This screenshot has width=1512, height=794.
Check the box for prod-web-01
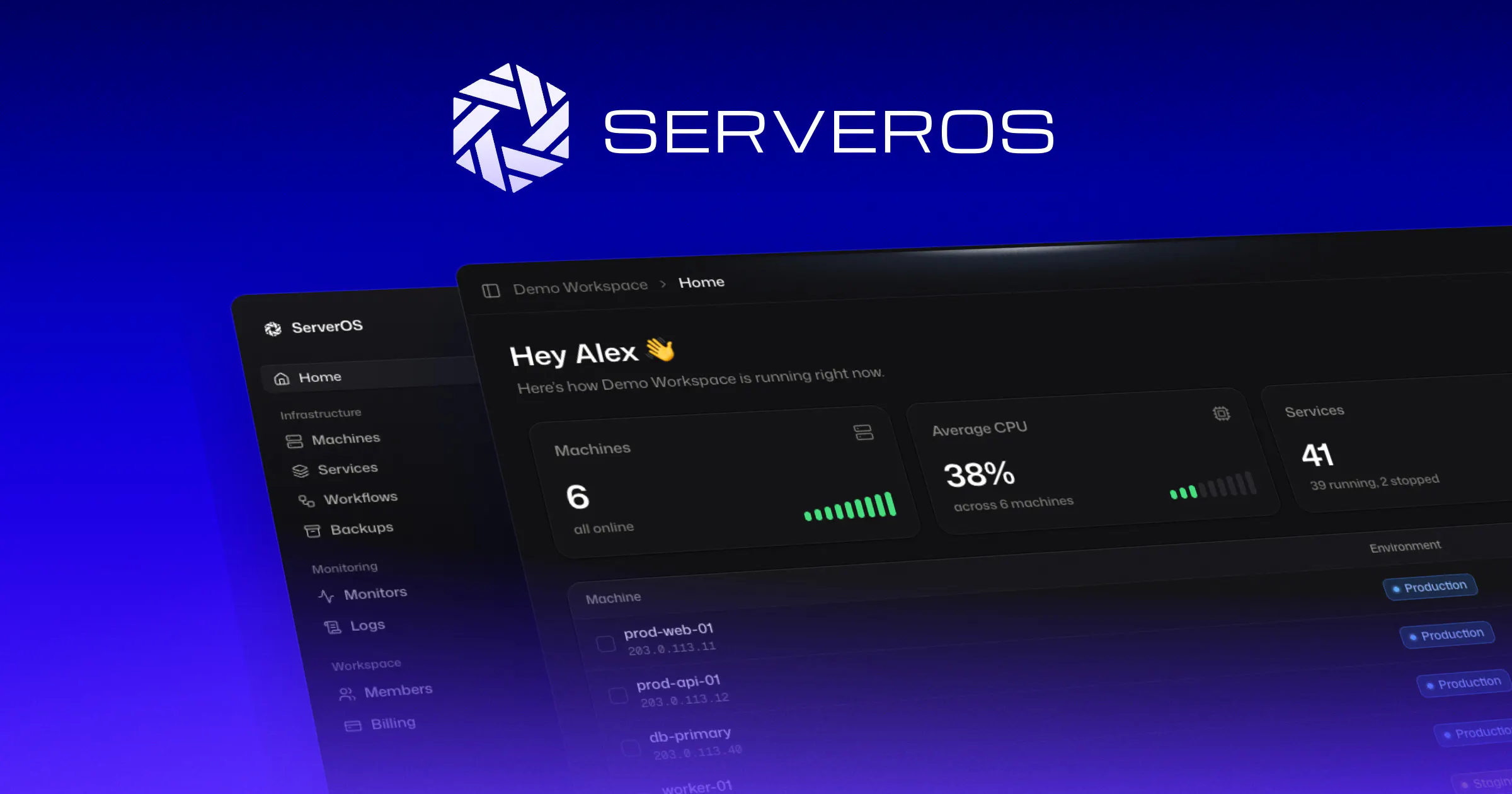605,644
